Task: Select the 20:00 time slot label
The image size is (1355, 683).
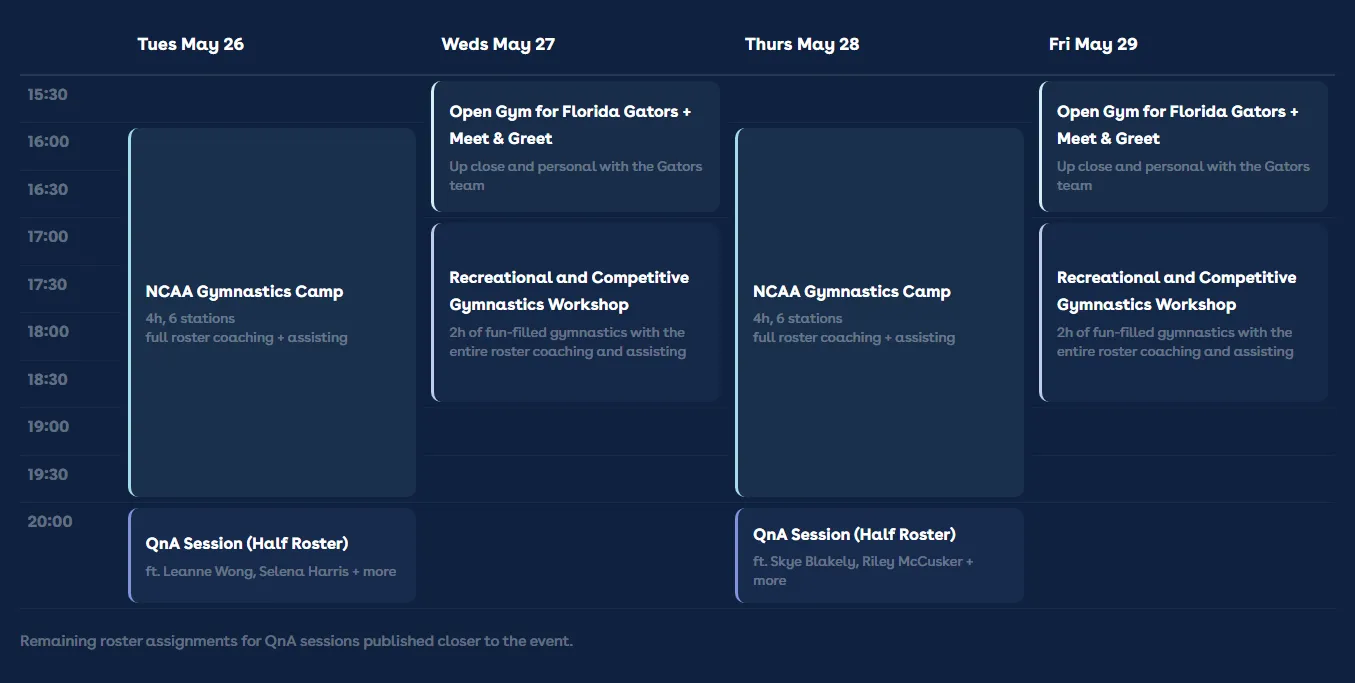Action: [x=50, y=521]
